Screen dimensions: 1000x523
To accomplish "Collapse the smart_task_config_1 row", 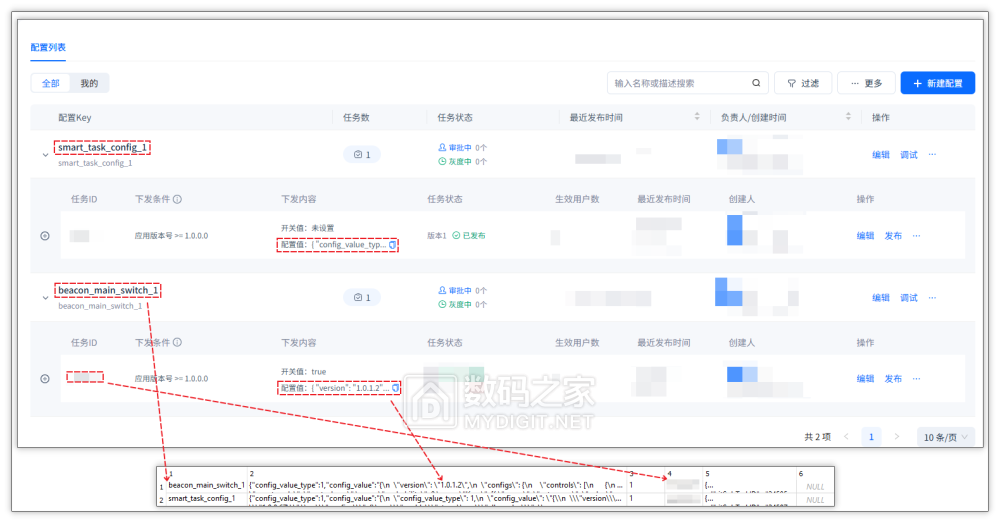I will point(44,155).
